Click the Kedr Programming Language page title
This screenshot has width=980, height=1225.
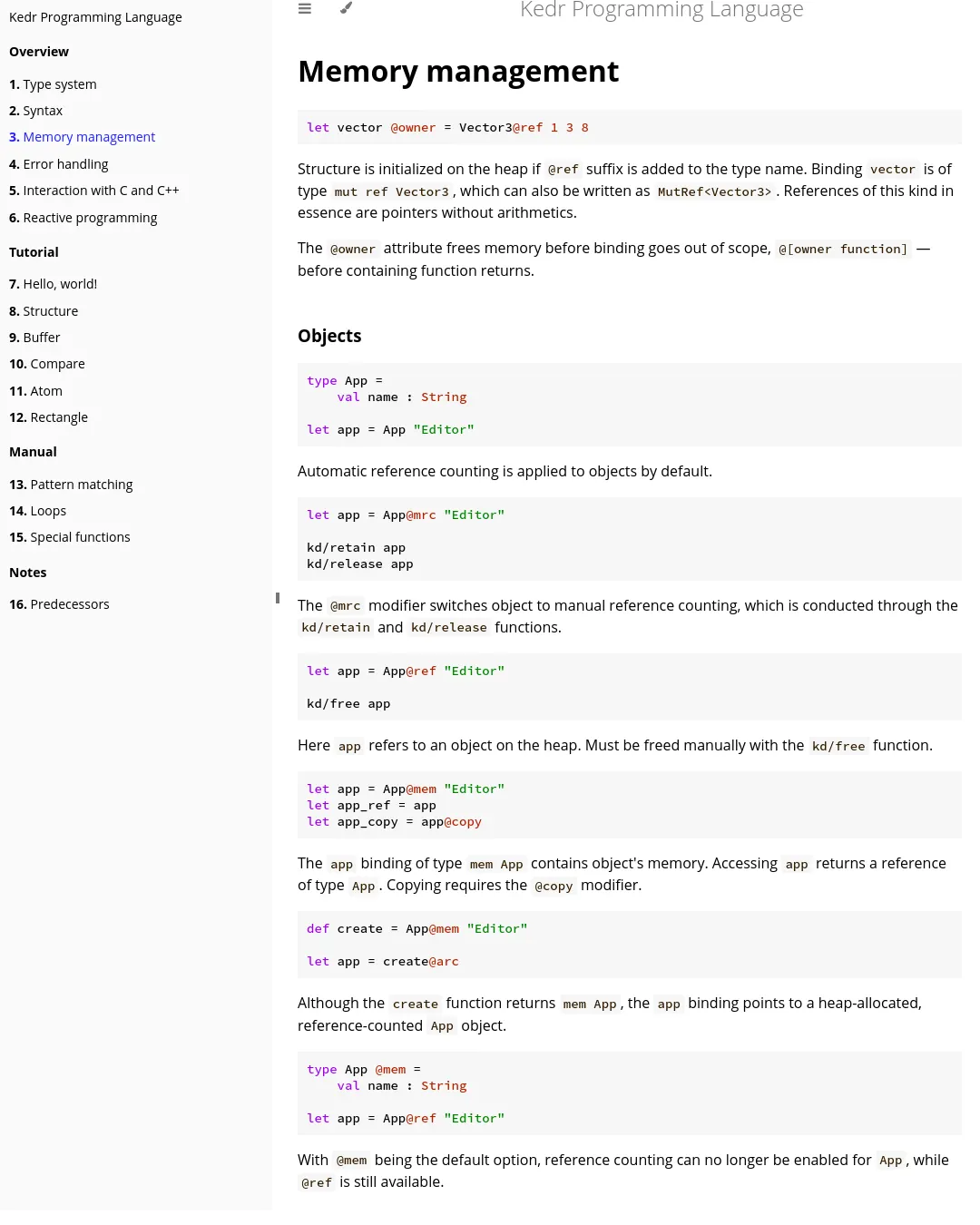coord(661,10)
